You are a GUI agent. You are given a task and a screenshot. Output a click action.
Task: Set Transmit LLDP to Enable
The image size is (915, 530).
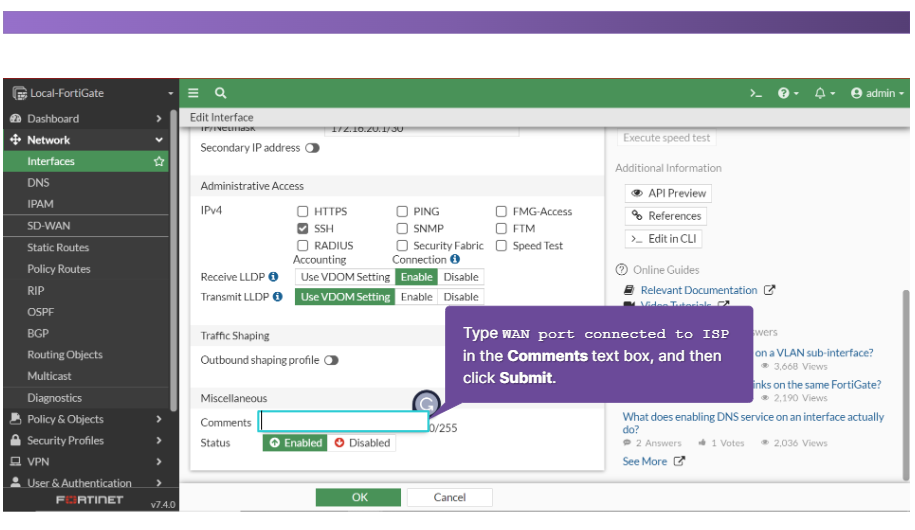tap(417, 297)
